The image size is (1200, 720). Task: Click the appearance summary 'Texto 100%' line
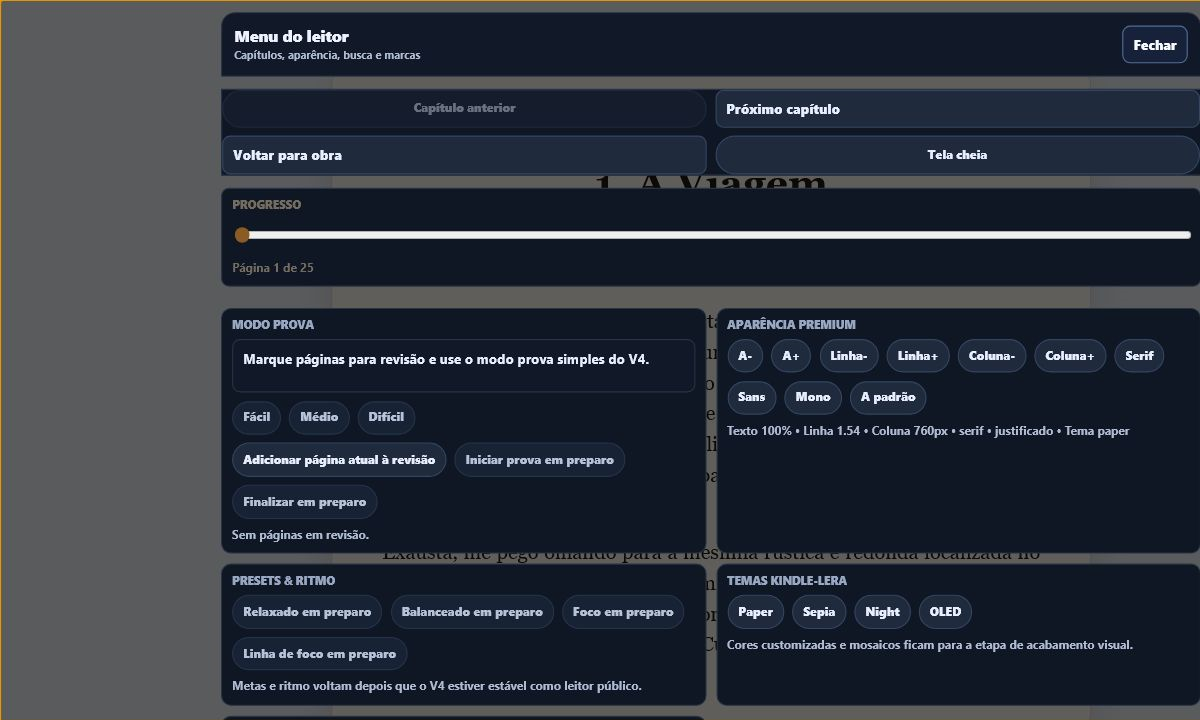[928, 431]
